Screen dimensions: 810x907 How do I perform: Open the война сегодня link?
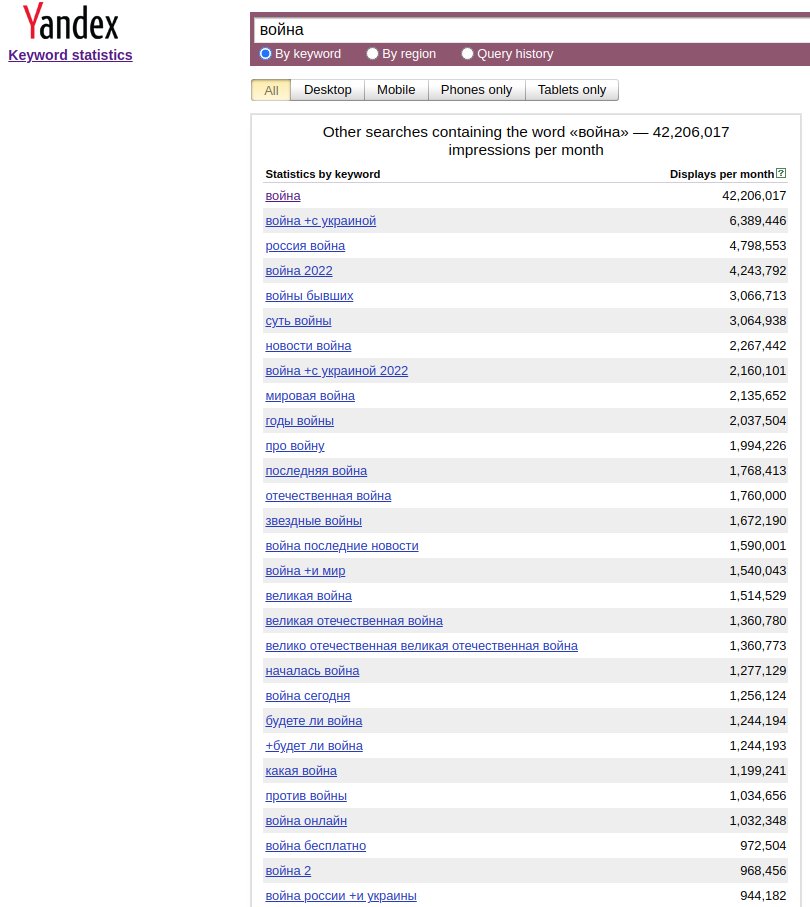(x=308, y=696)
